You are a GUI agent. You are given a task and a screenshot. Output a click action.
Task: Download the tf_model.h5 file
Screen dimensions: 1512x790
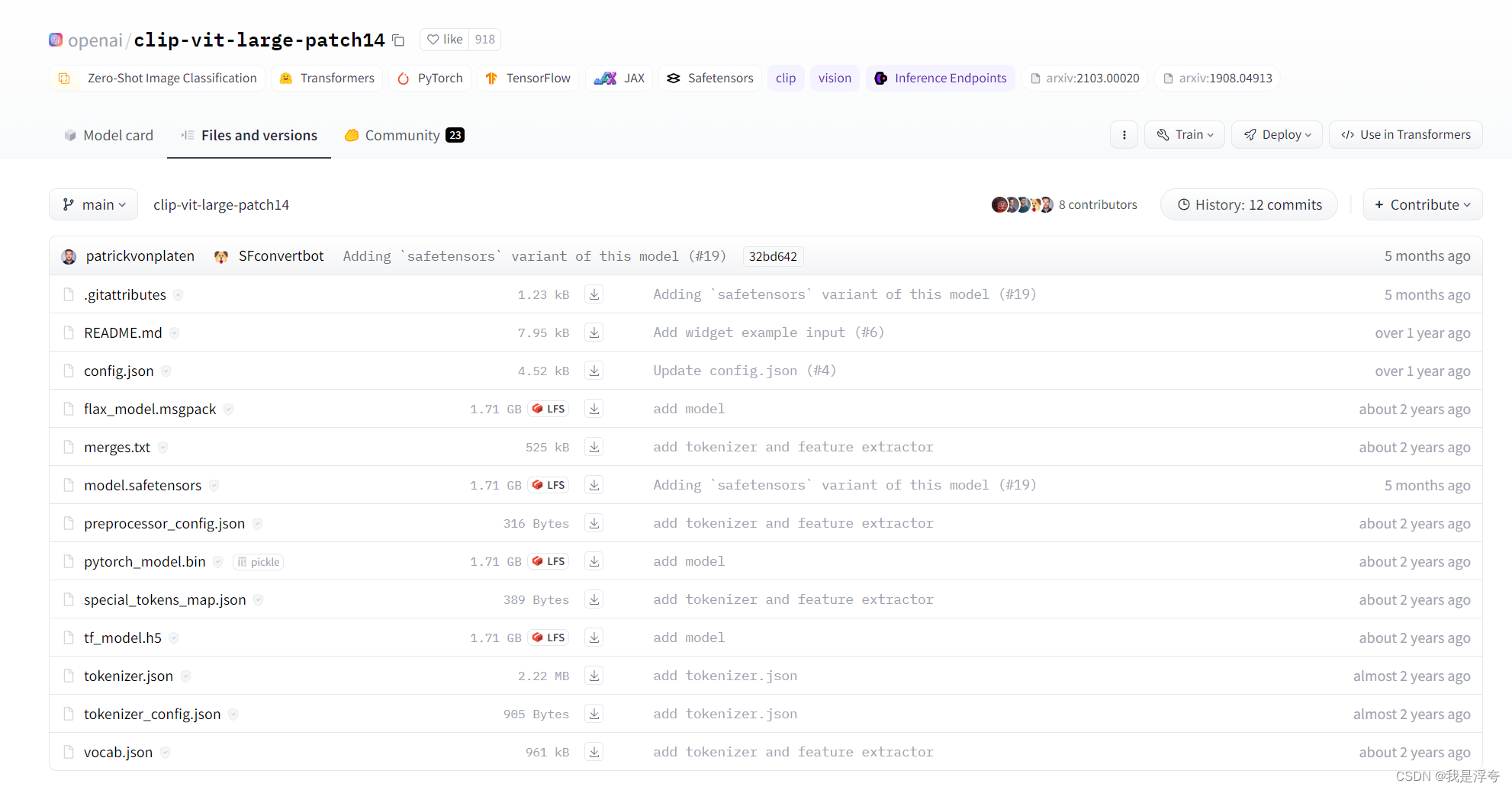click(594, 637)
